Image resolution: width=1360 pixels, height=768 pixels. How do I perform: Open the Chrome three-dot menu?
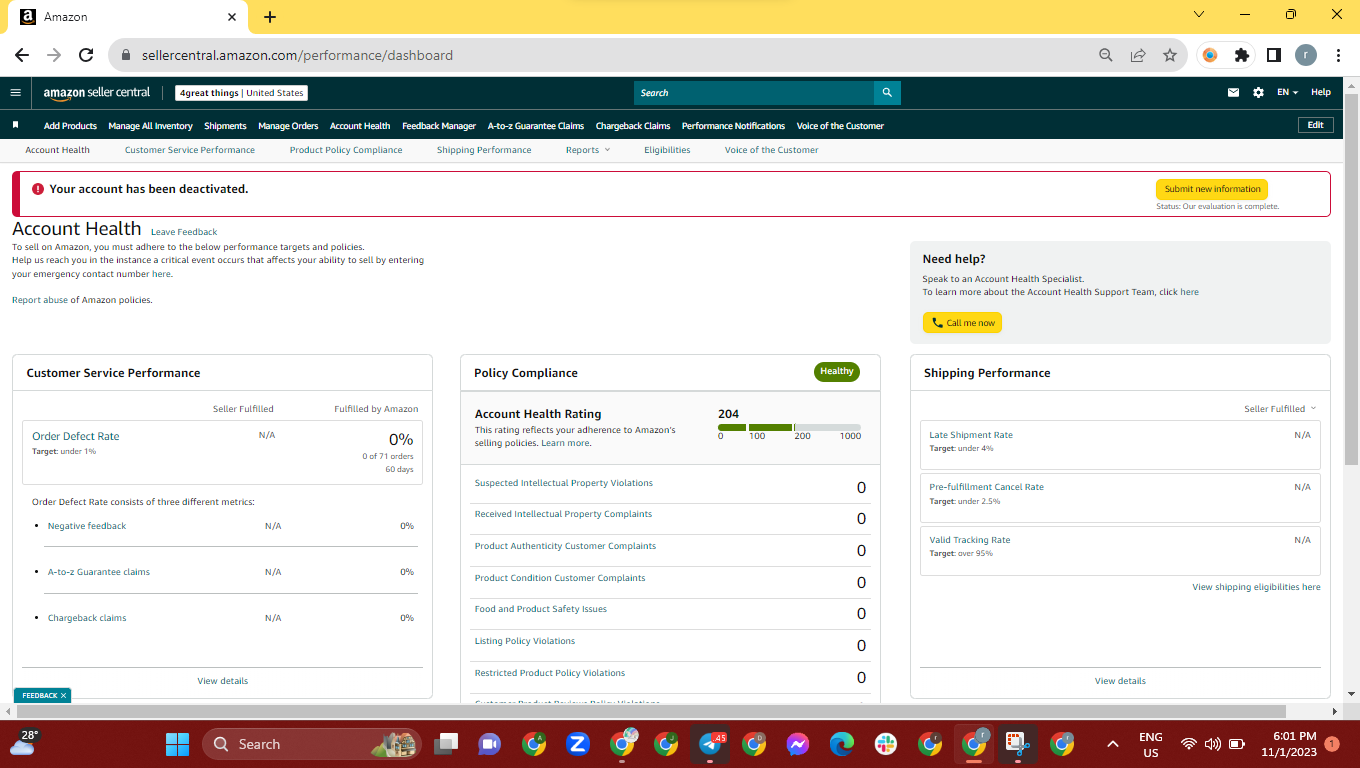[x=1338, y=55]
